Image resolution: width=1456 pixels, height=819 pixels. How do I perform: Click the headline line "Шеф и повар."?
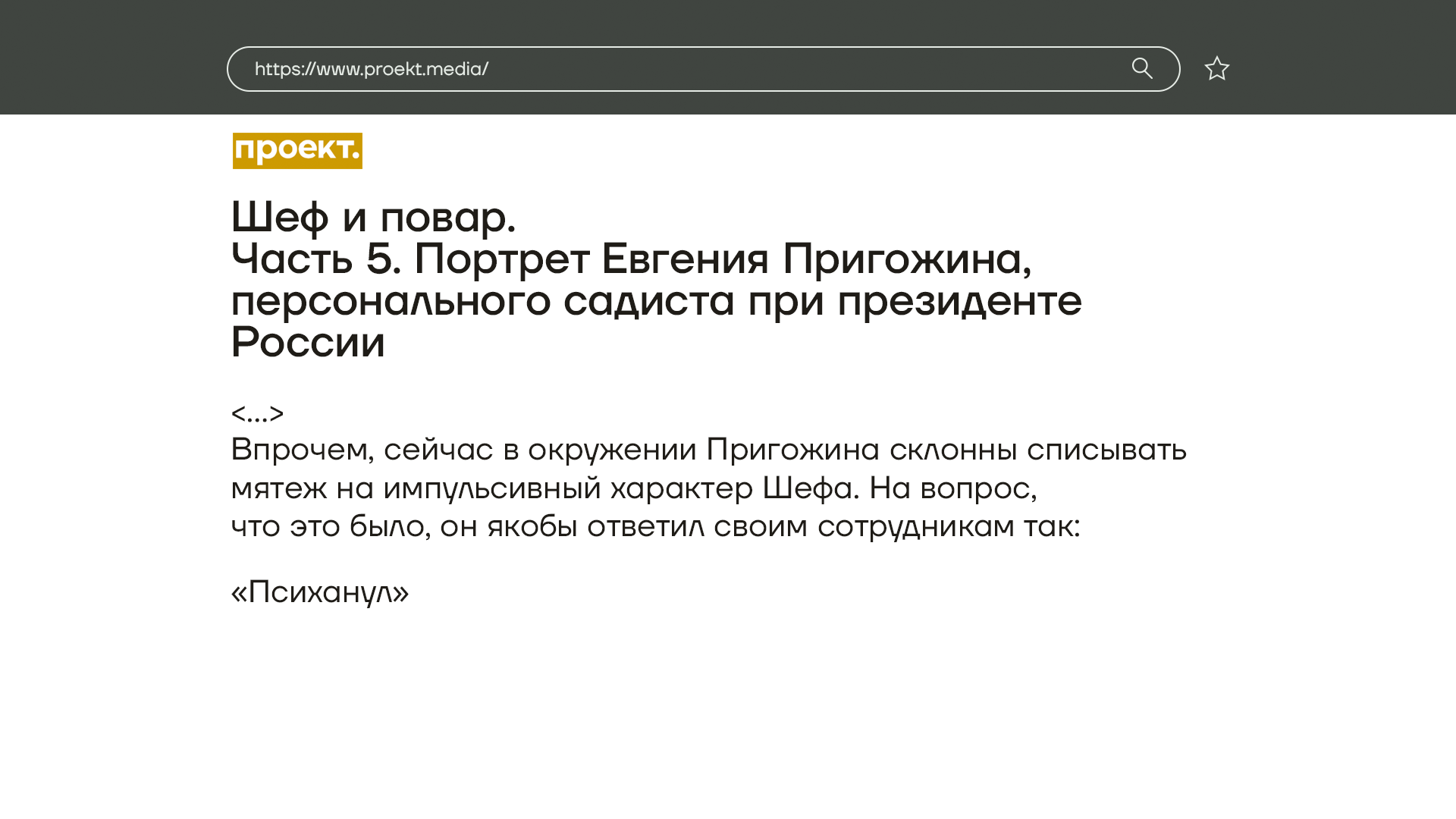click(x=373, y=218)
